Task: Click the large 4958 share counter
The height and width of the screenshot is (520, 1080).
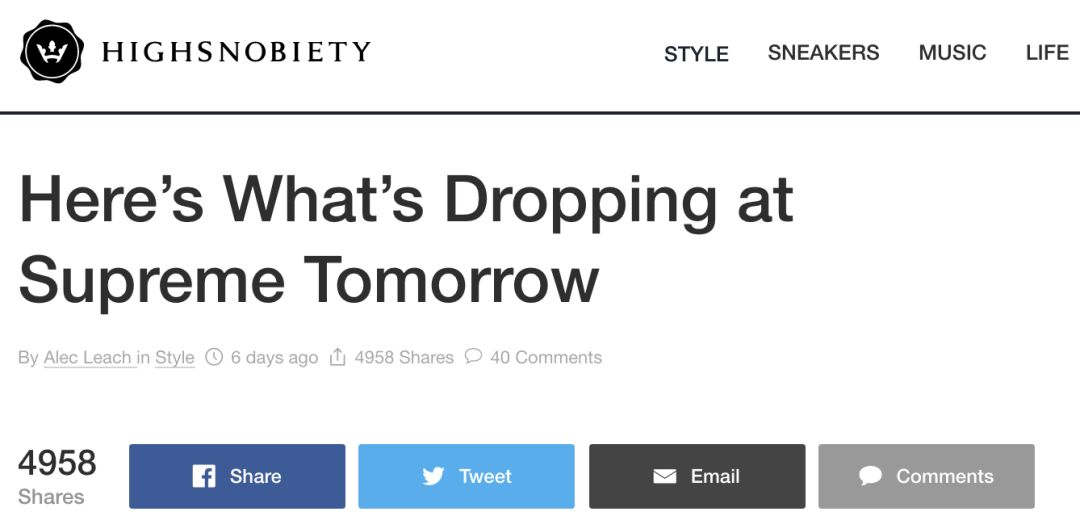Action: (x=57, y=463)
